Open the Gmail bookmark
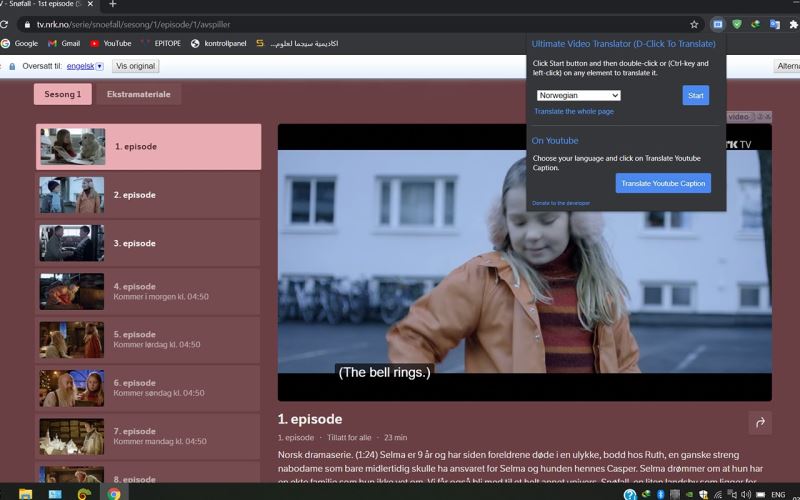This screenshot has width=800, height=500. (64, 43)
